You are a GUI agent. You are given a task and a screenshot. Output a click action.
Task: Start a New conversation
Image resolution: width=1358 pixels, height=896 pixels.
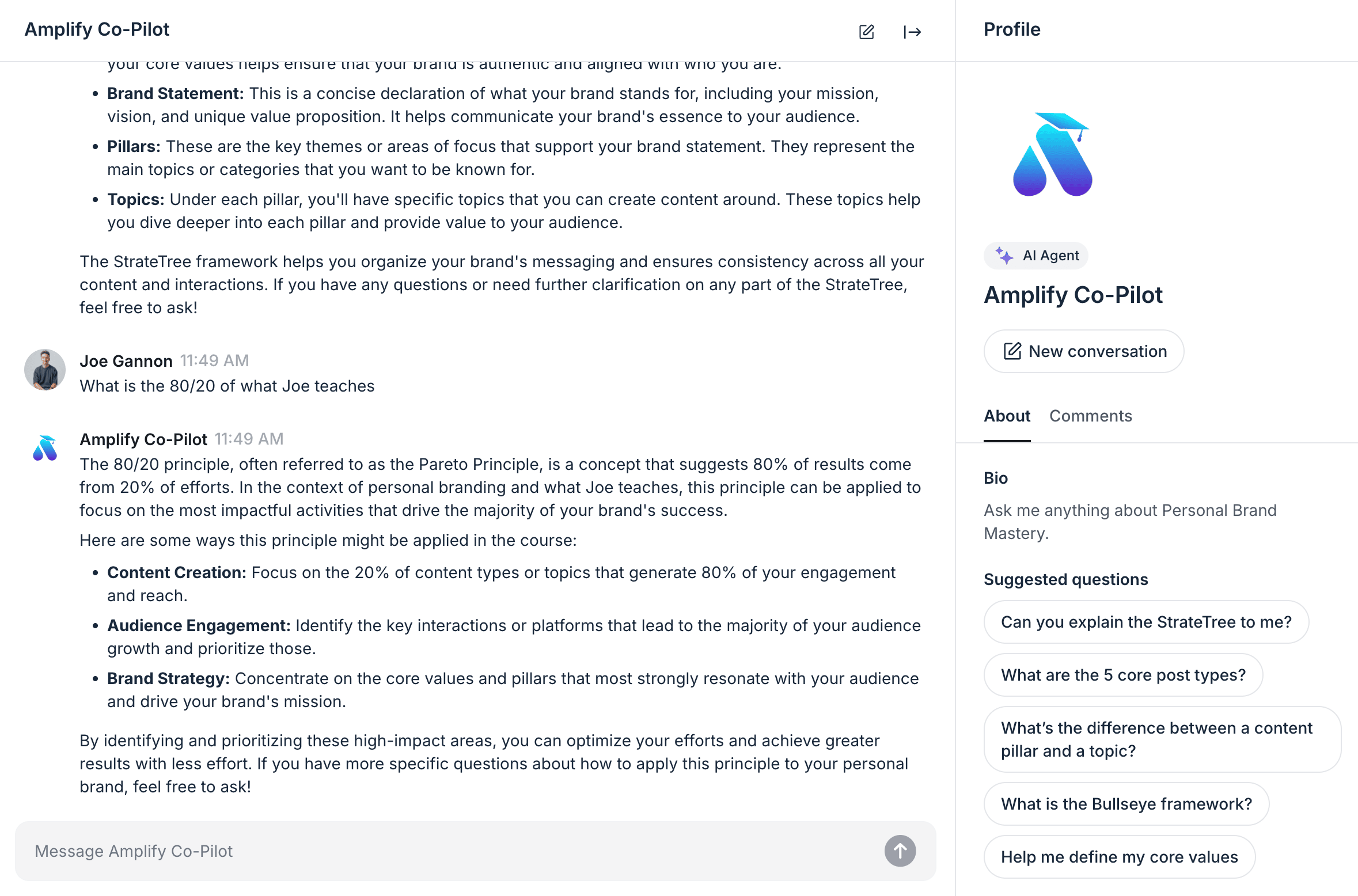pyautogui.click(x=1083, y=351)
